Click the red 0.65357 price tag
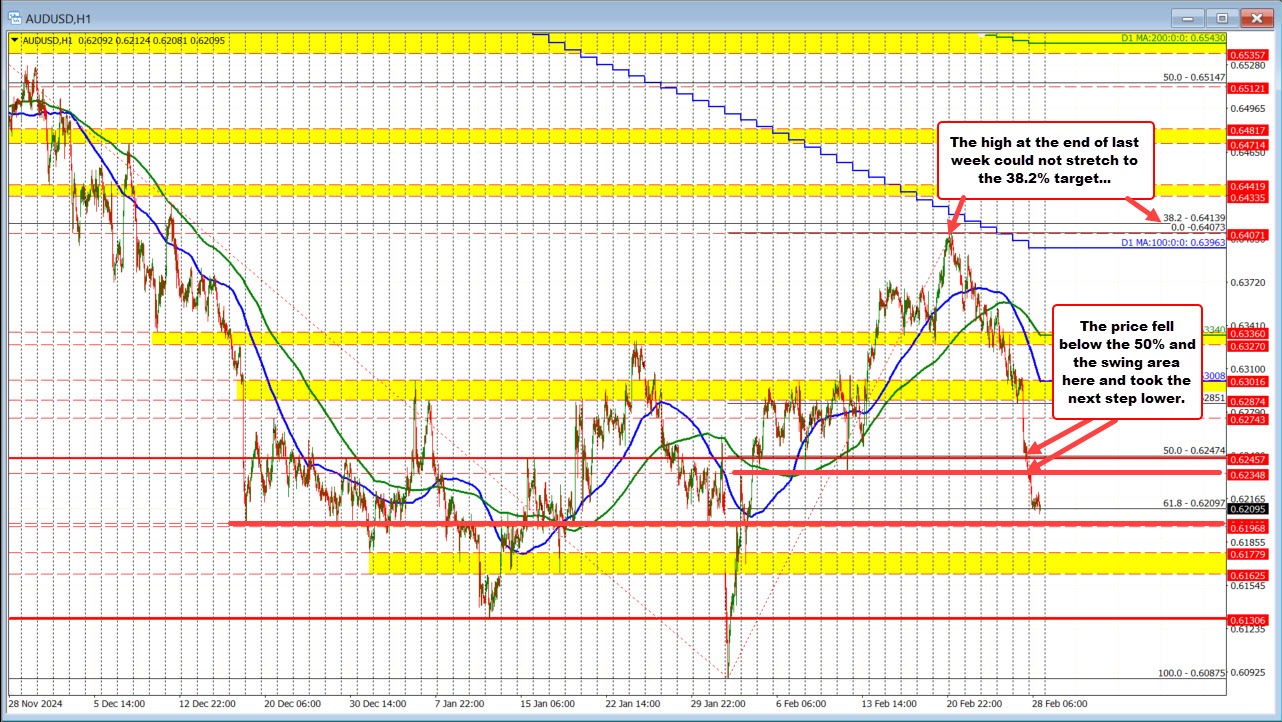The image size is (1282, 722). click(1249, 54)
